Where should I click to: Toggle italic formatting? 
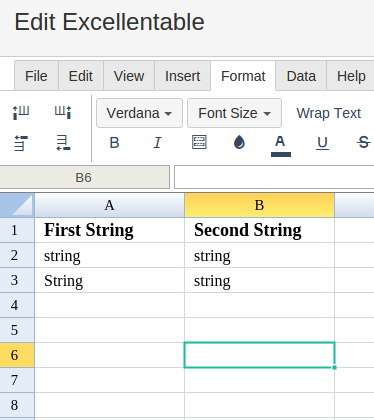point(157,143)
